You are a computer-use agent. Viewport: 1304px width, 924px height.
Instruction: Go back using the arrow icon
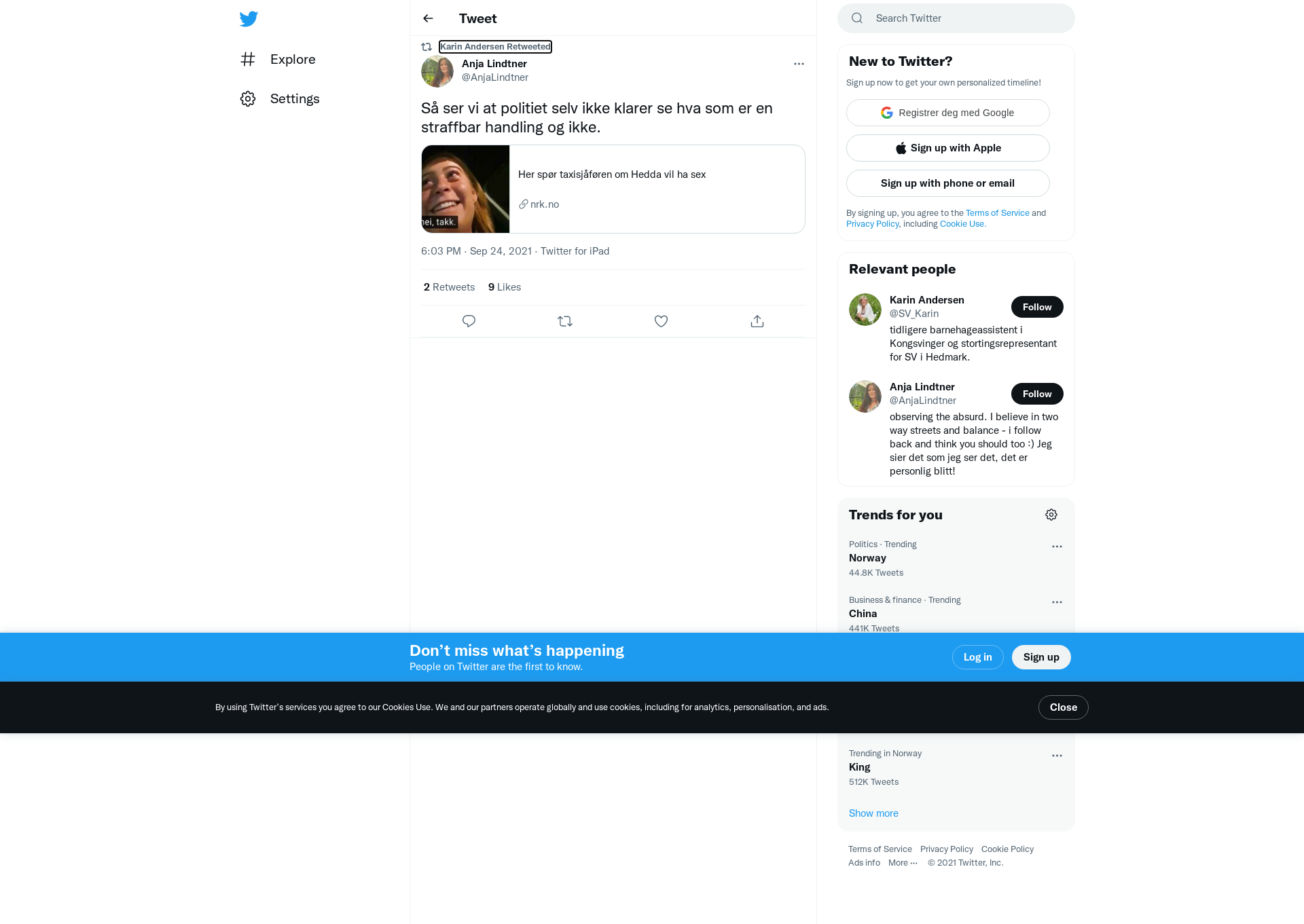pos(428,18)
